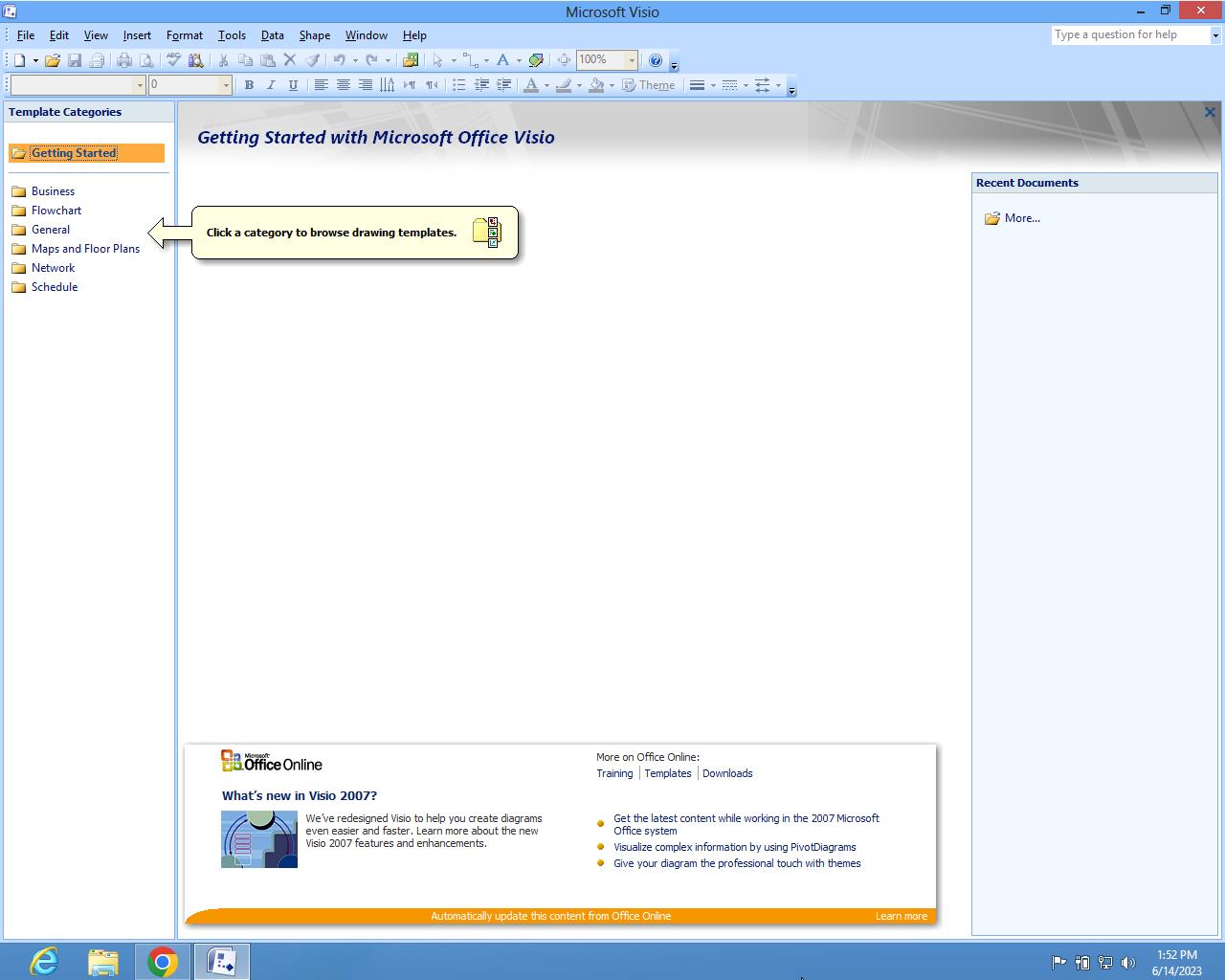Open the font name dropdown

(x=140, y=85)
